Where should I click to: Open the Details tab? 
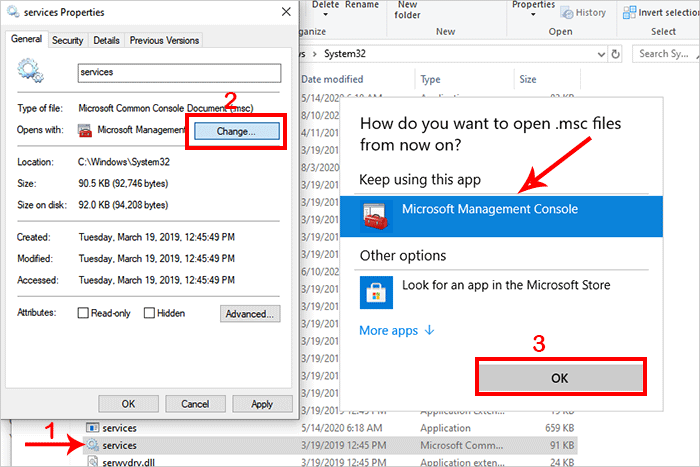click(x=106, y=40)
